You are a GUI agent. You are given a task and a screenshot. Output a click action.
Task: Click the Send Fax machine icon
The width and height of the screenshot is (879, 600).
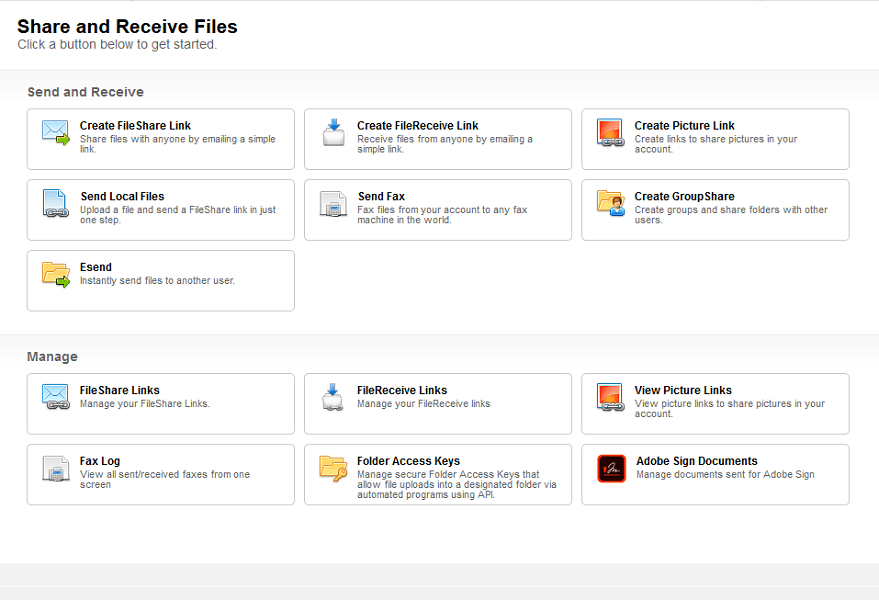click(334, 204)
